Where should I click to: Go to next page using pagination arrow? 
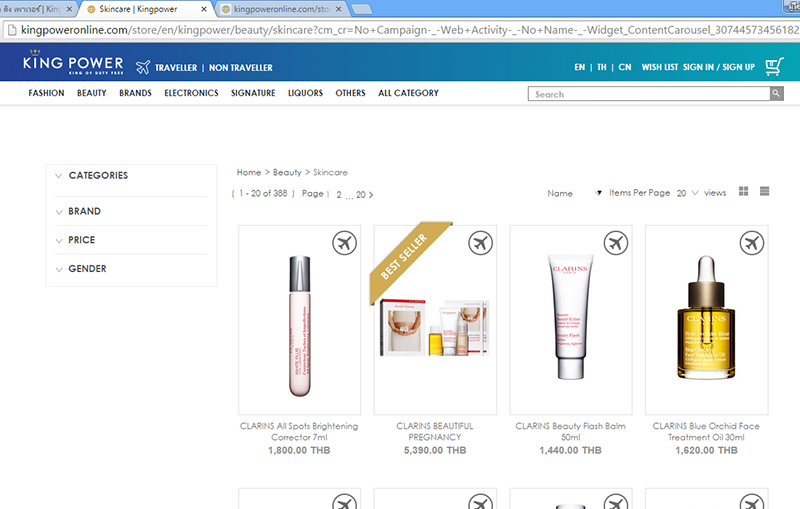coord(371,195)
